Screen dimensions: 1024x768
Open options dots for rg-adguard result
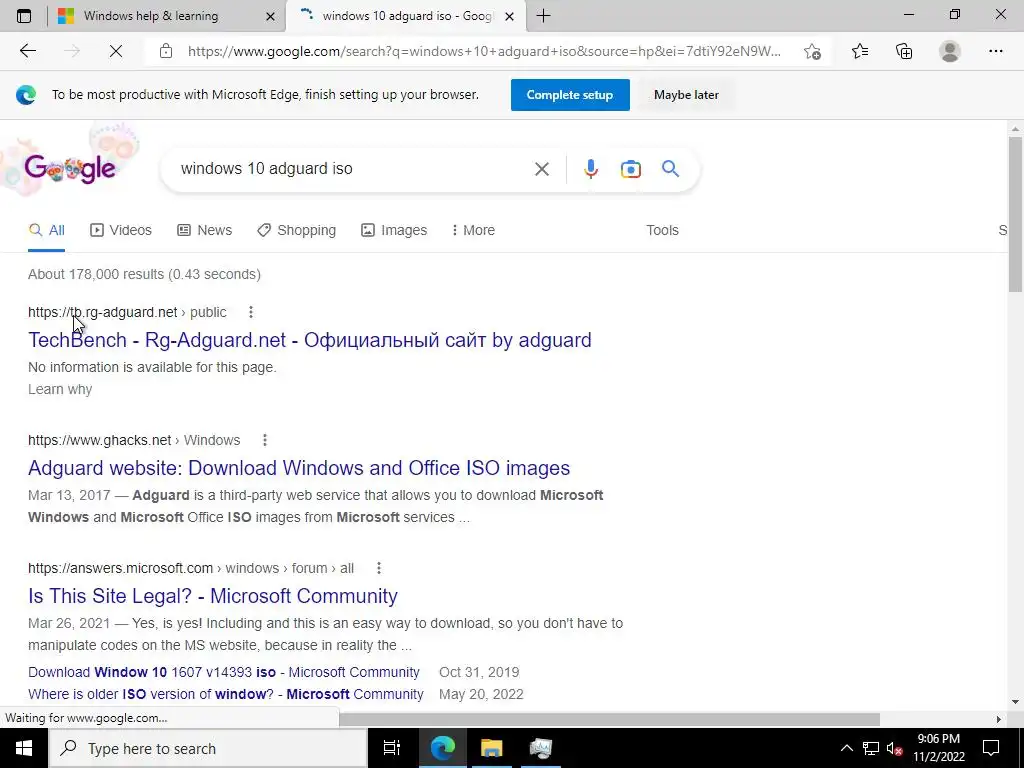[251, 312]
